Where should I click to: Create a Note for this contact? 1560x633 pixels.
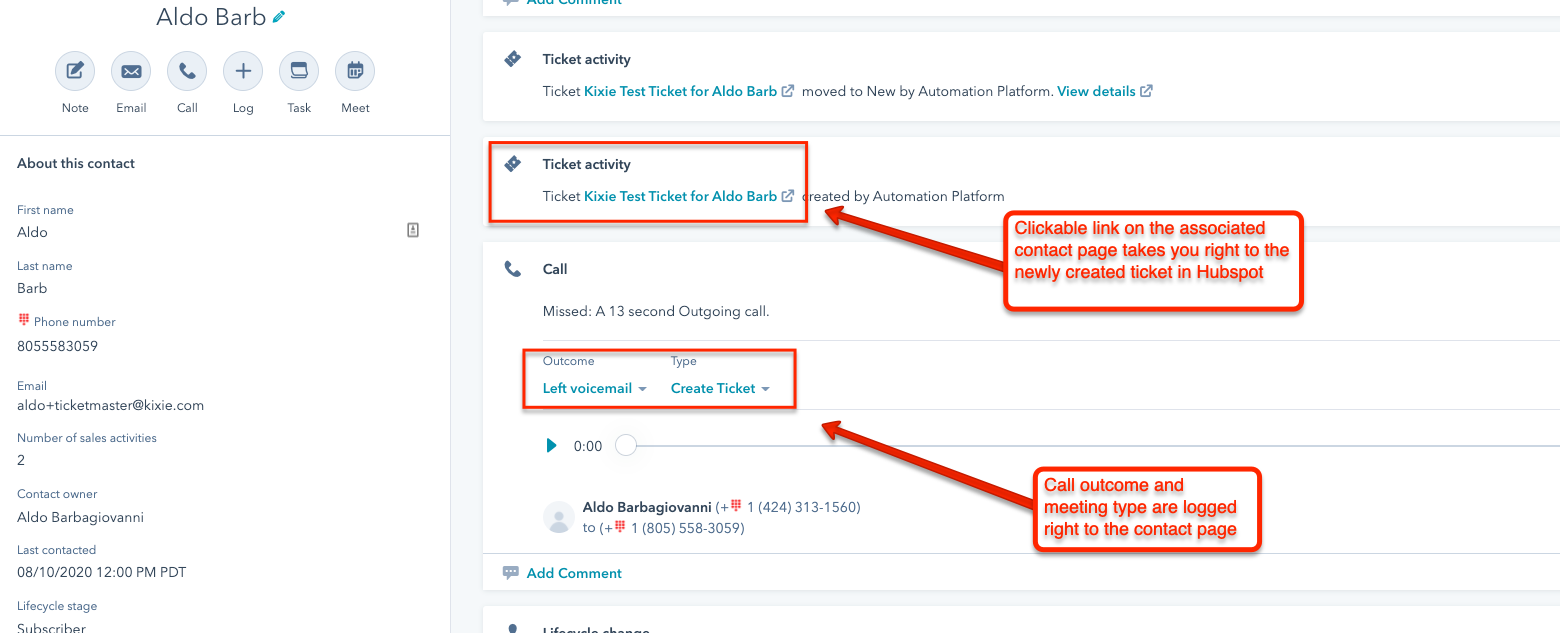pyautogui.click(x=75, y=71)
